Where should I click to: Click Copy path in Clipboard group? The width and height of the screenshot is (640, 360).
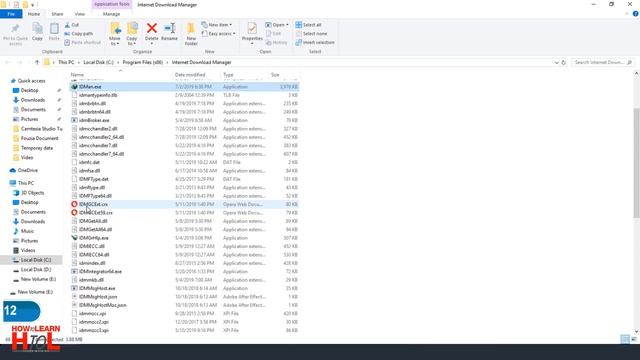[79, 33]
